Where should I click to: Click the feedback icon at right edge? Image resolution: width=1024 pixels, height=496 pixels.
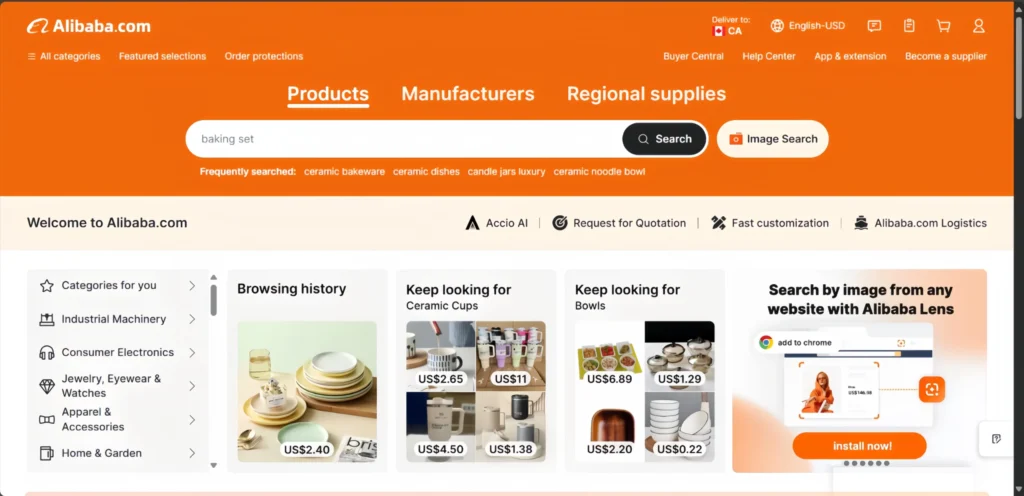click(x=996, y=439)
